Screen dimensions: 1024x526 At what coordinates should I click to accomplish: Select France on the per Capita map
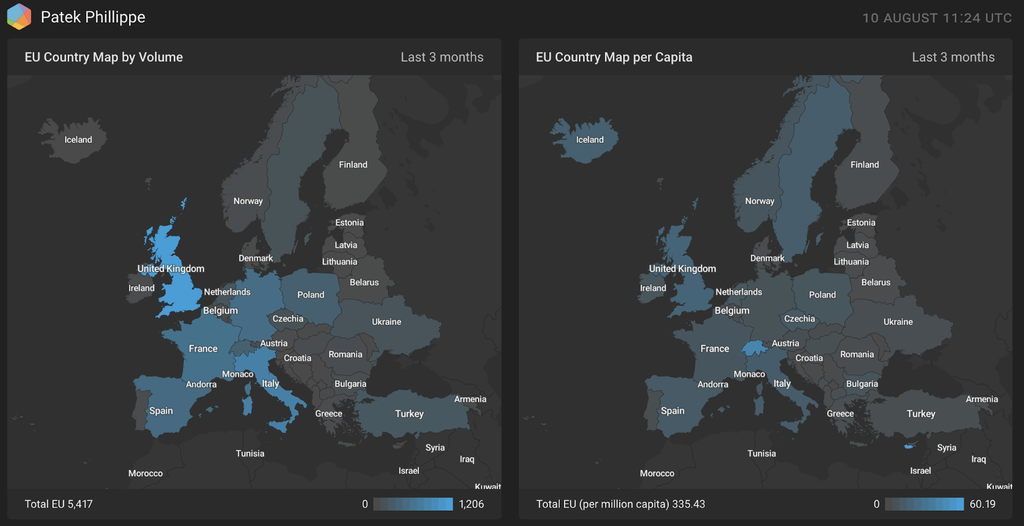[x=714, y=349]
